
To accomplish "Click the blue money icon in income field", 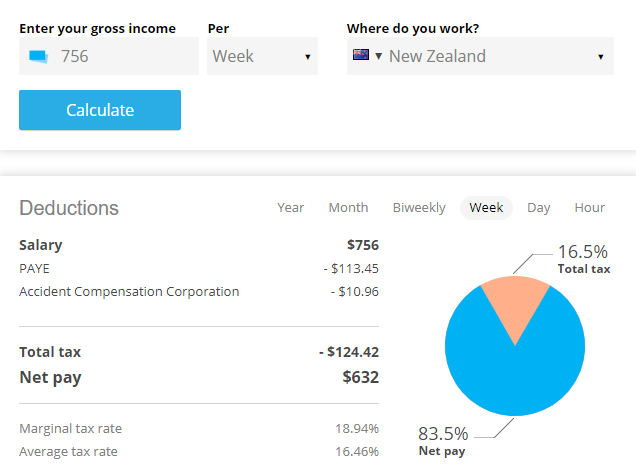I will (x=39, y=56).
